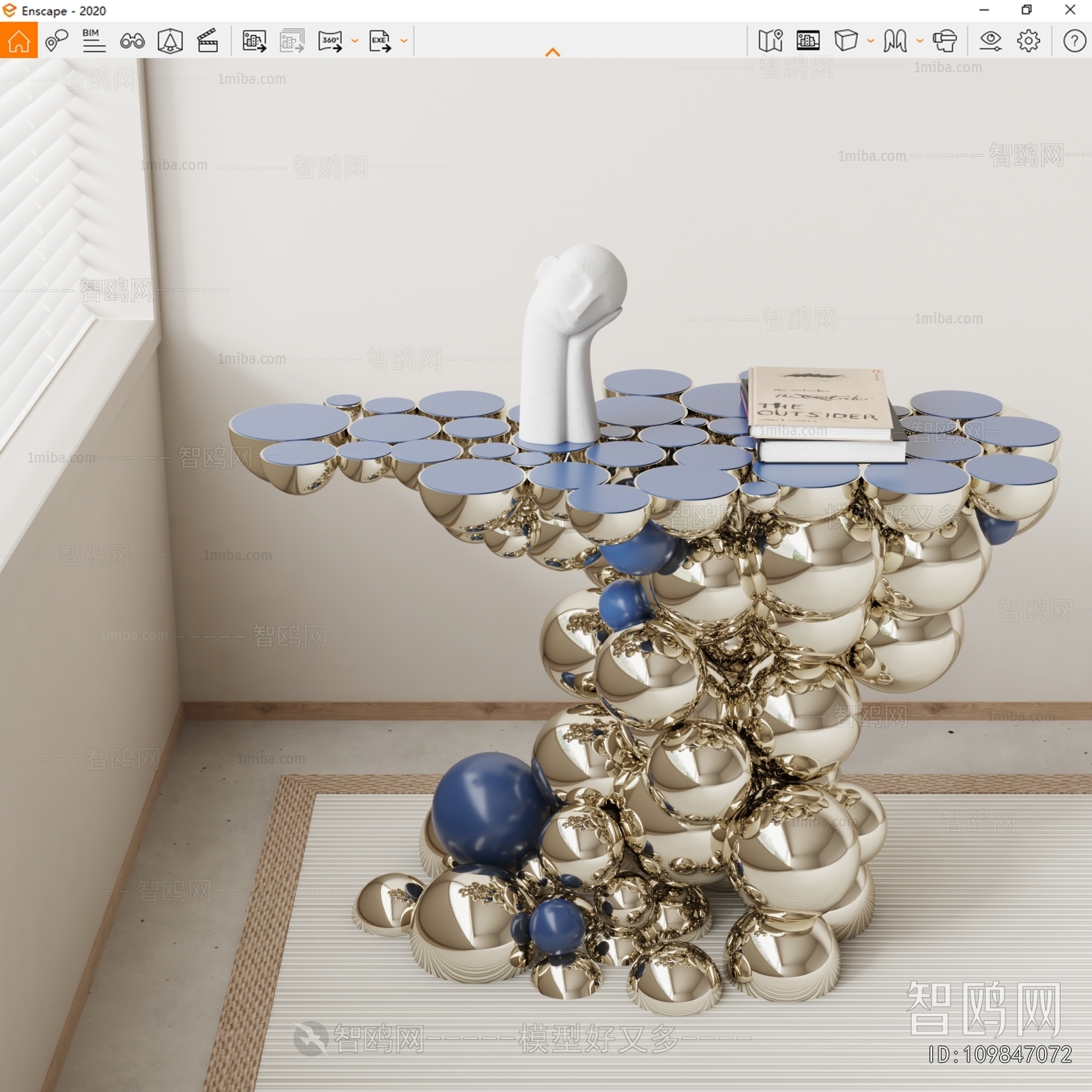Open manage views binoculars icon

tap(132, 41)
